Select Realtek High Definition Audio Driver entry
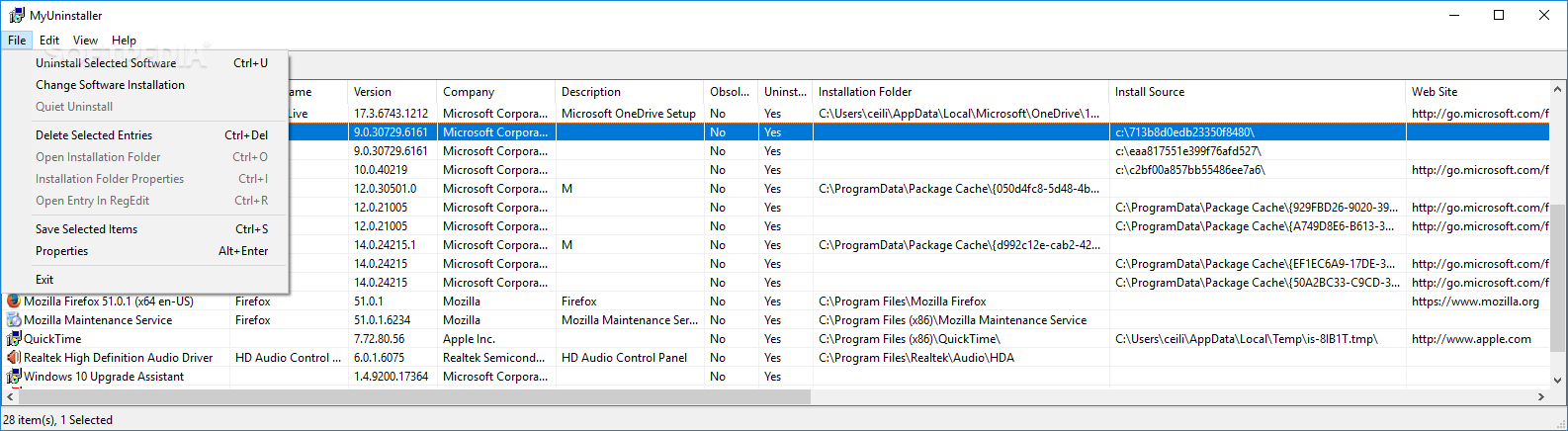Viewport: 1568px width, 431px height. point(119,358)
